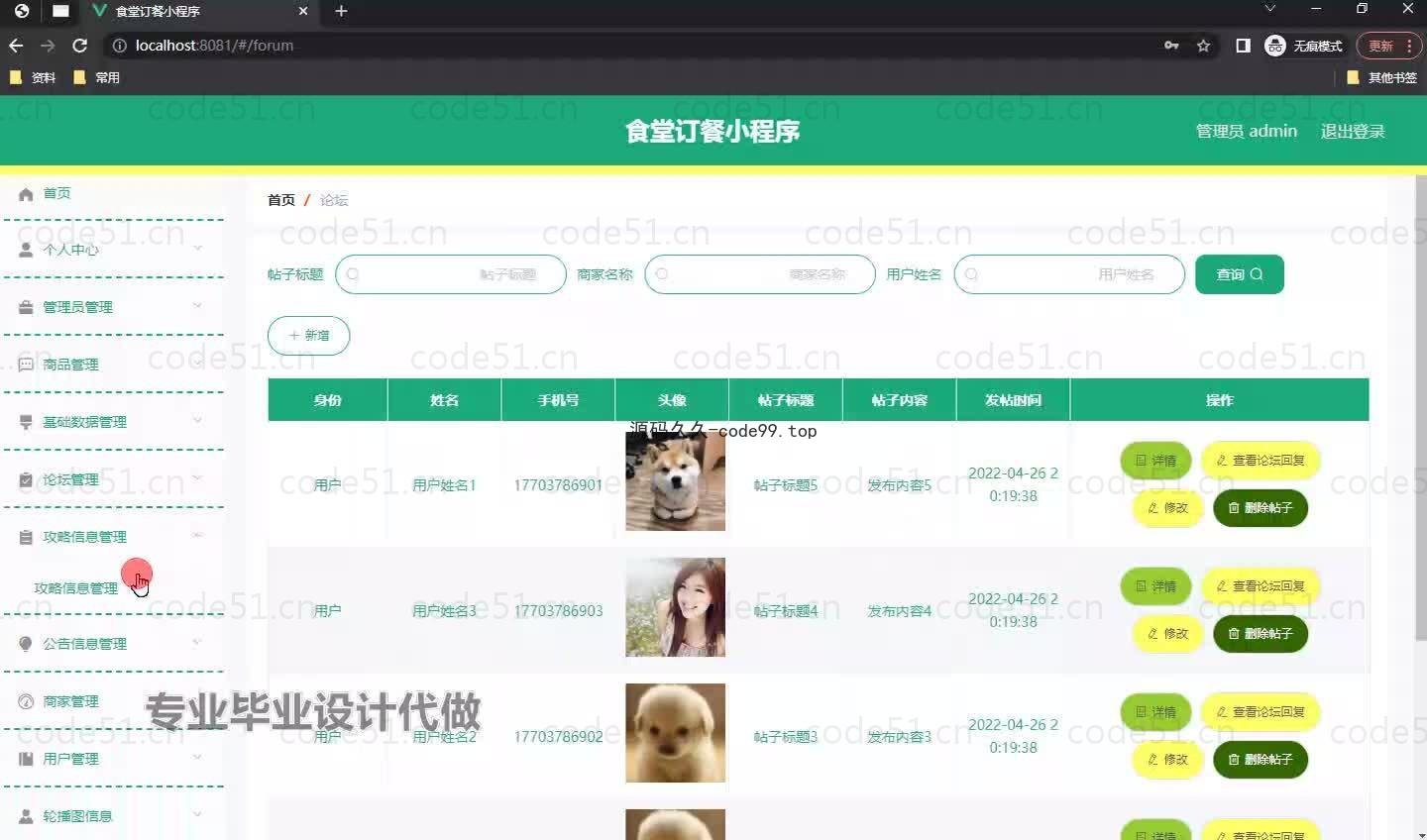Click the phone number 17703786903 cell
The height and width of the screenshot is (840, 1427).
(x=558, y=611)
